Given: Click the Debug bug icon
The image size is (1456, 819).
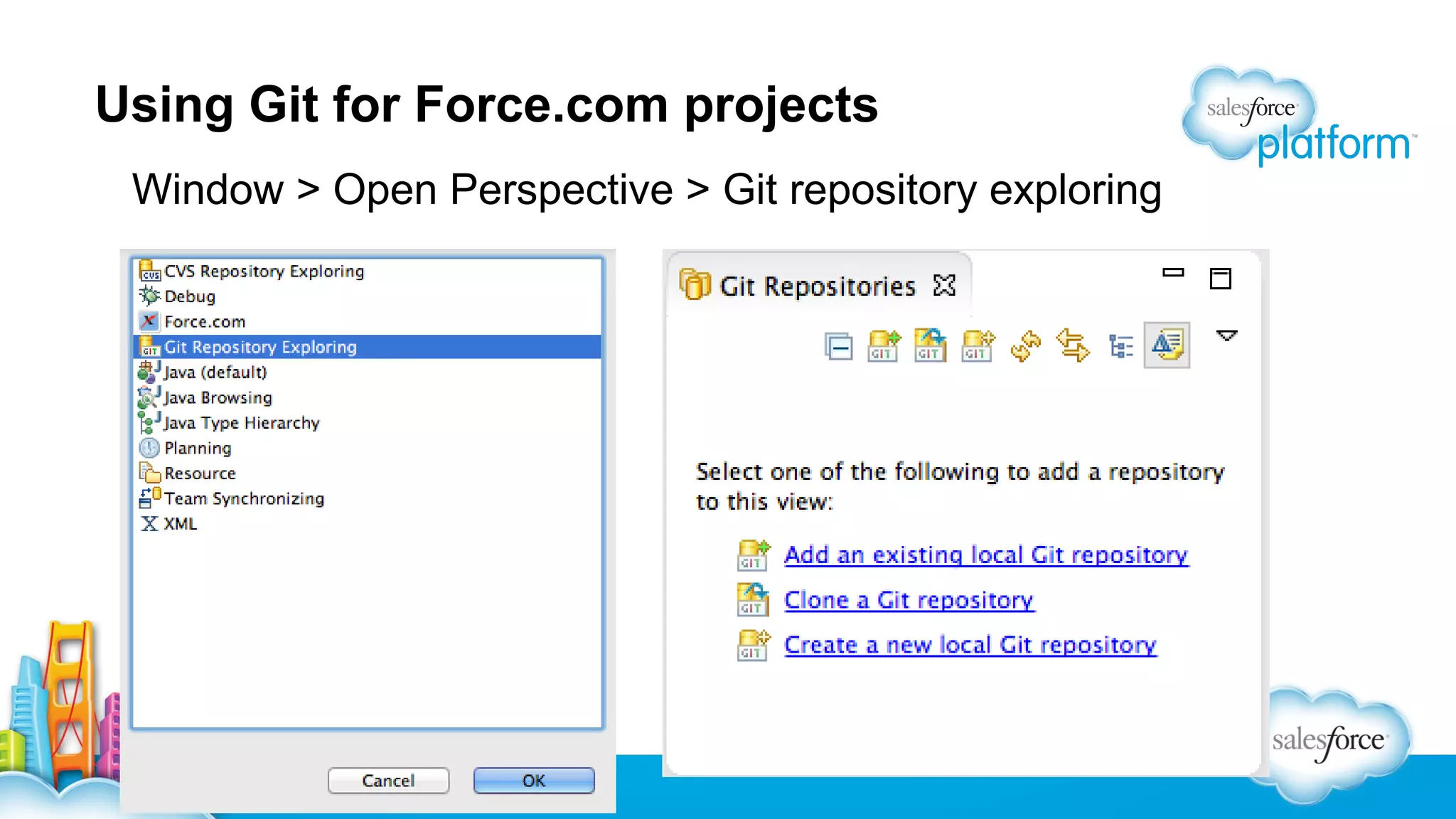Looking at the screenshot, I should pos(149,296).
